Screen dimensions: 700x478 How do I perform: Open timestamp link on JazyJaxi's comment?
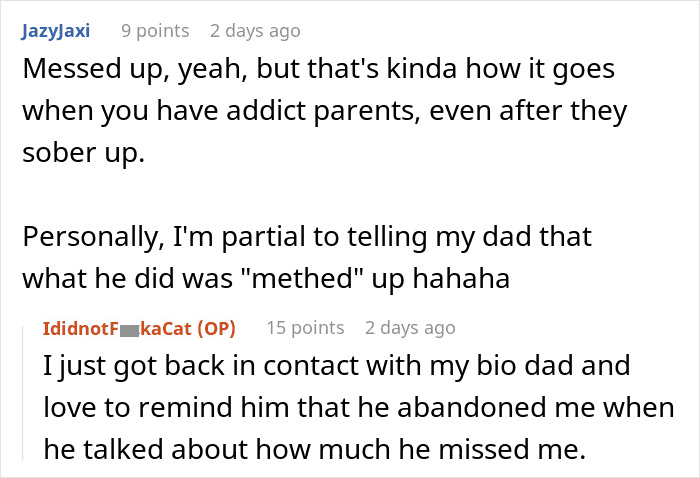pos(255,31)
